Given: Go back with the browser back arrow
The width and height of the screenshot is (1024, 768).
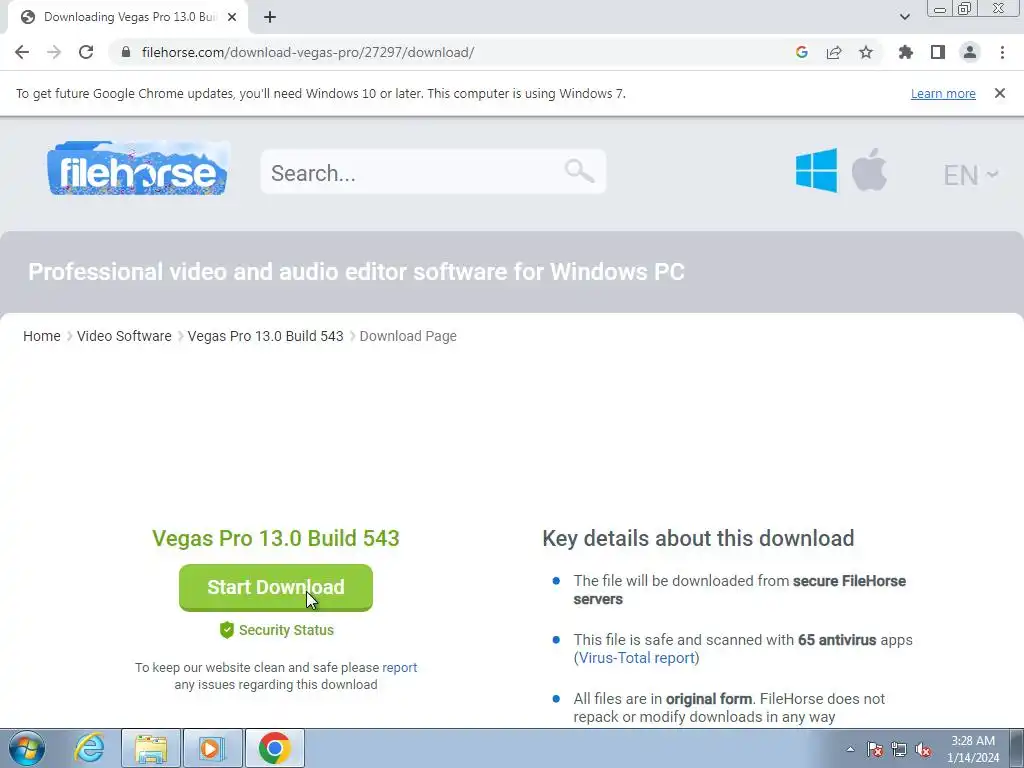Looking at the screenshot, I should click(22, 52).
